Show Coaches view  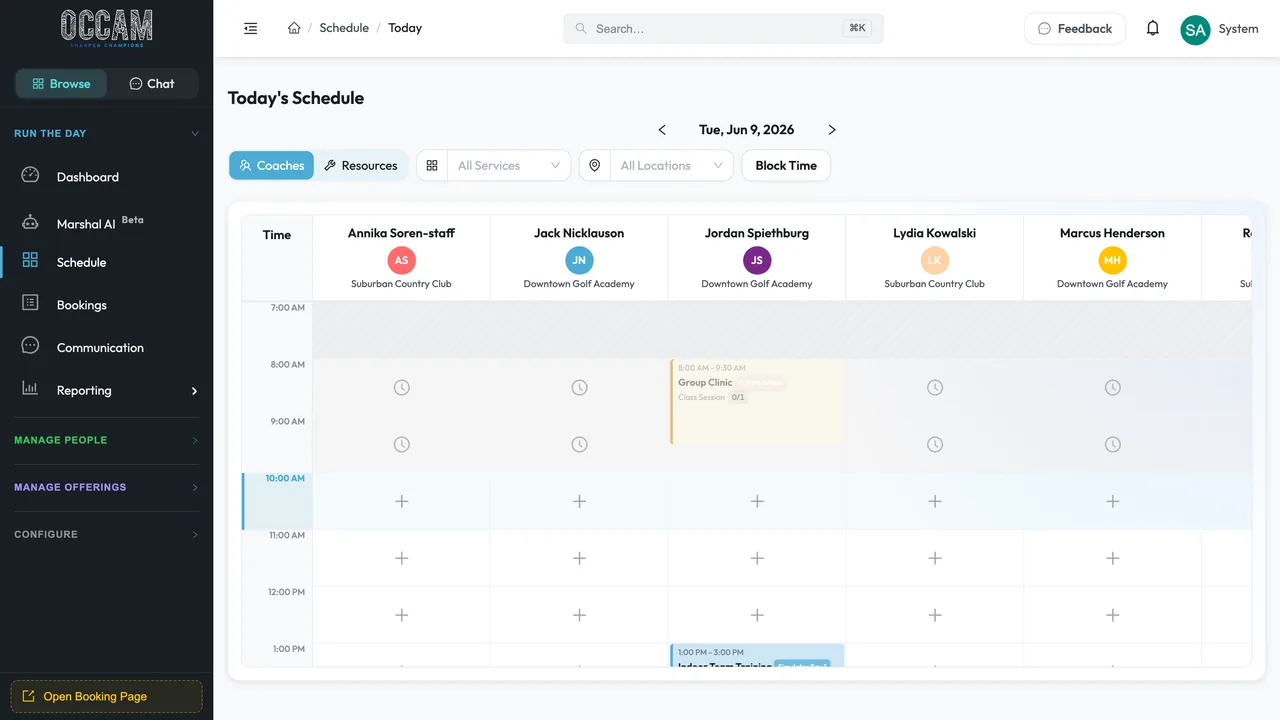(272, 165)
